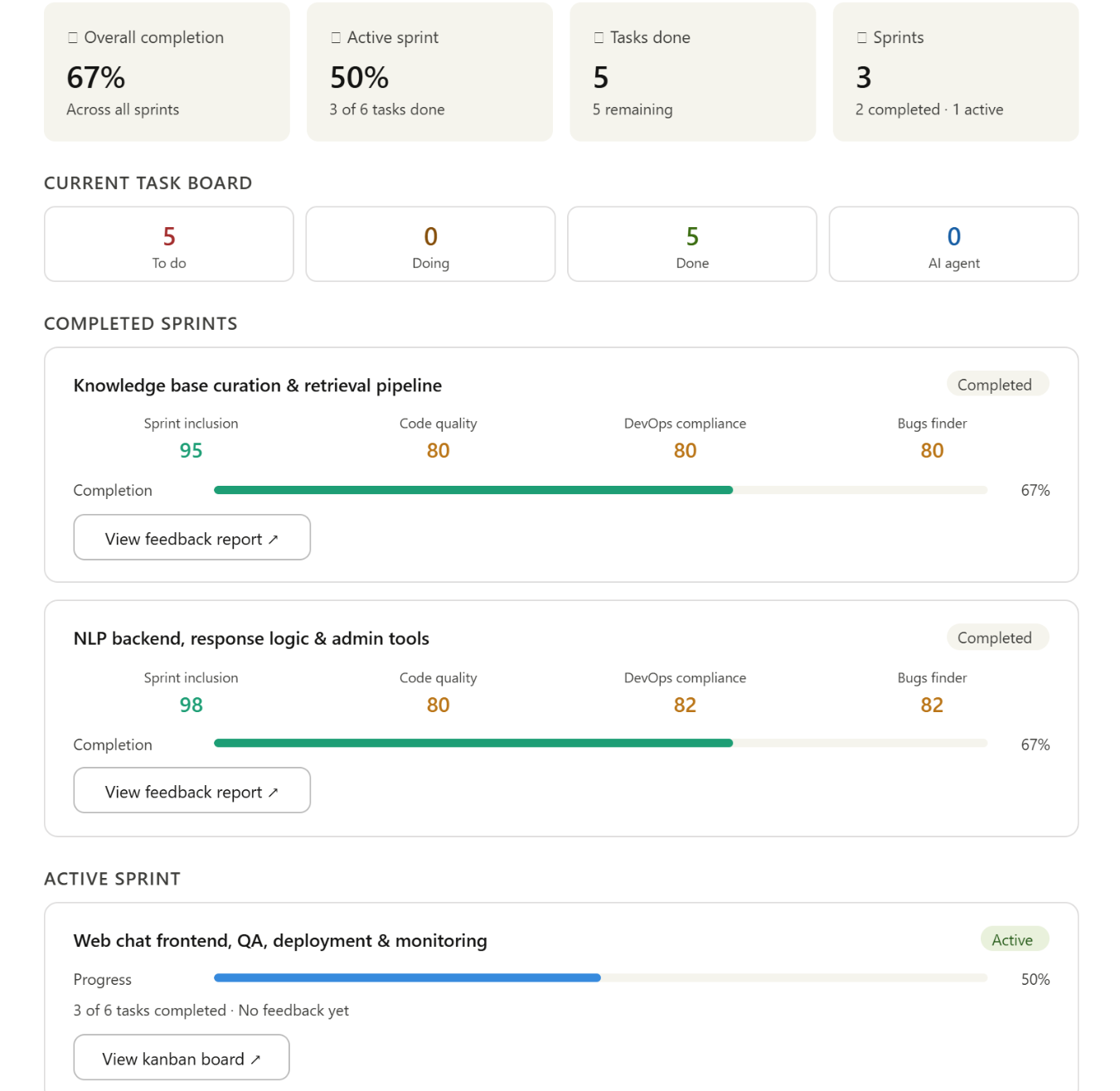The width and height of the screenshot is (1120, 1091).
Task: Click Completed badge on Knowledge base sprint
Action: [997, 385]
